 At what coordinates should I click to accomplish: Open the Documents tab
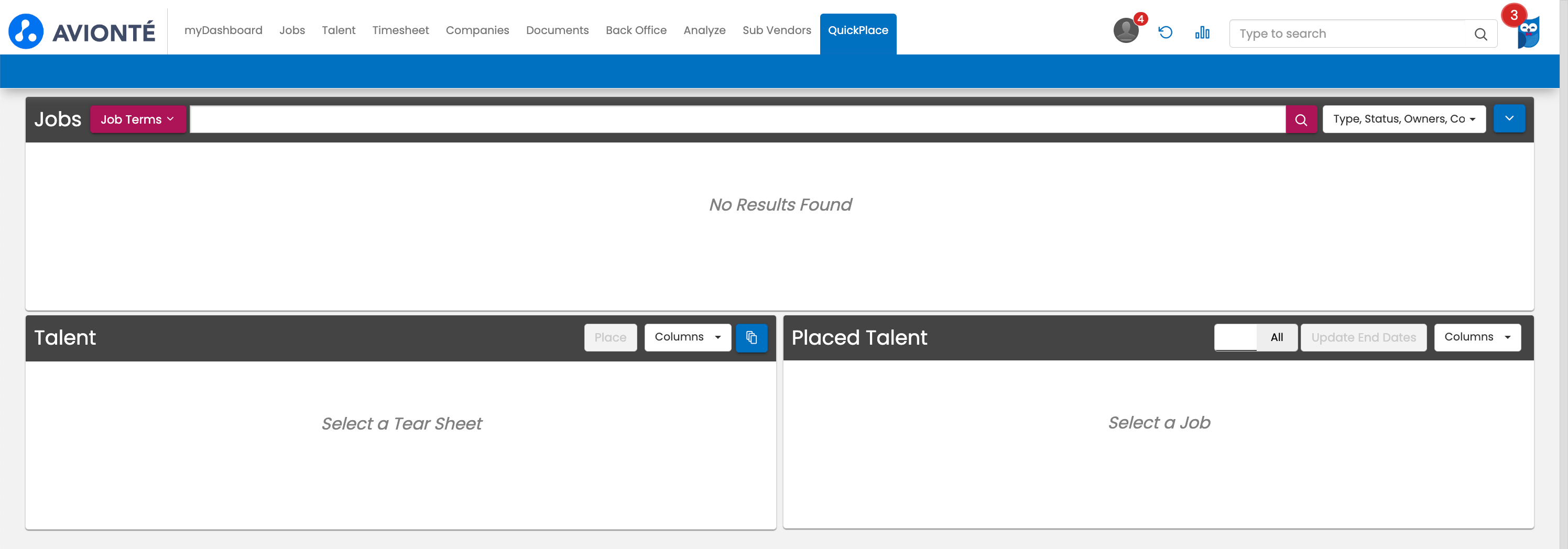(x=557, y=30)
